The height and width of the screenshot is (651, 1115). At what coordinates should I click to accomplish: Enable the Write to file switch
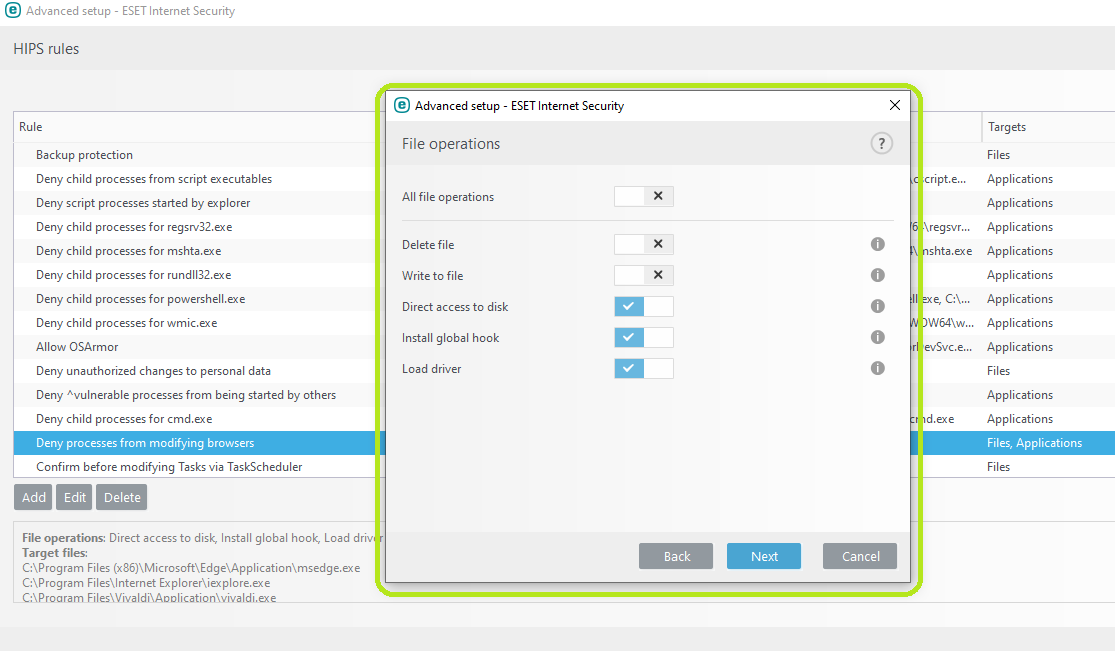click(x=644, y=275)
